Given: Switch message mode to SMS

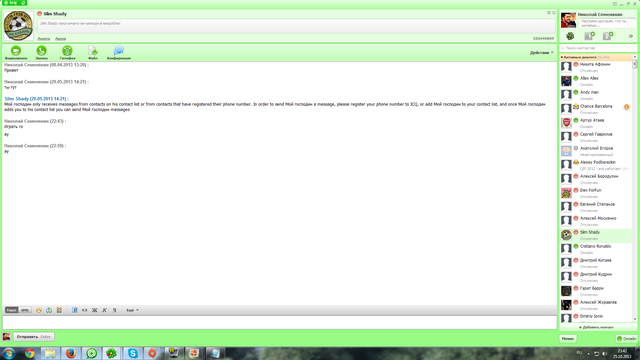Looking at the screenshot, I should tap(24, 310).
